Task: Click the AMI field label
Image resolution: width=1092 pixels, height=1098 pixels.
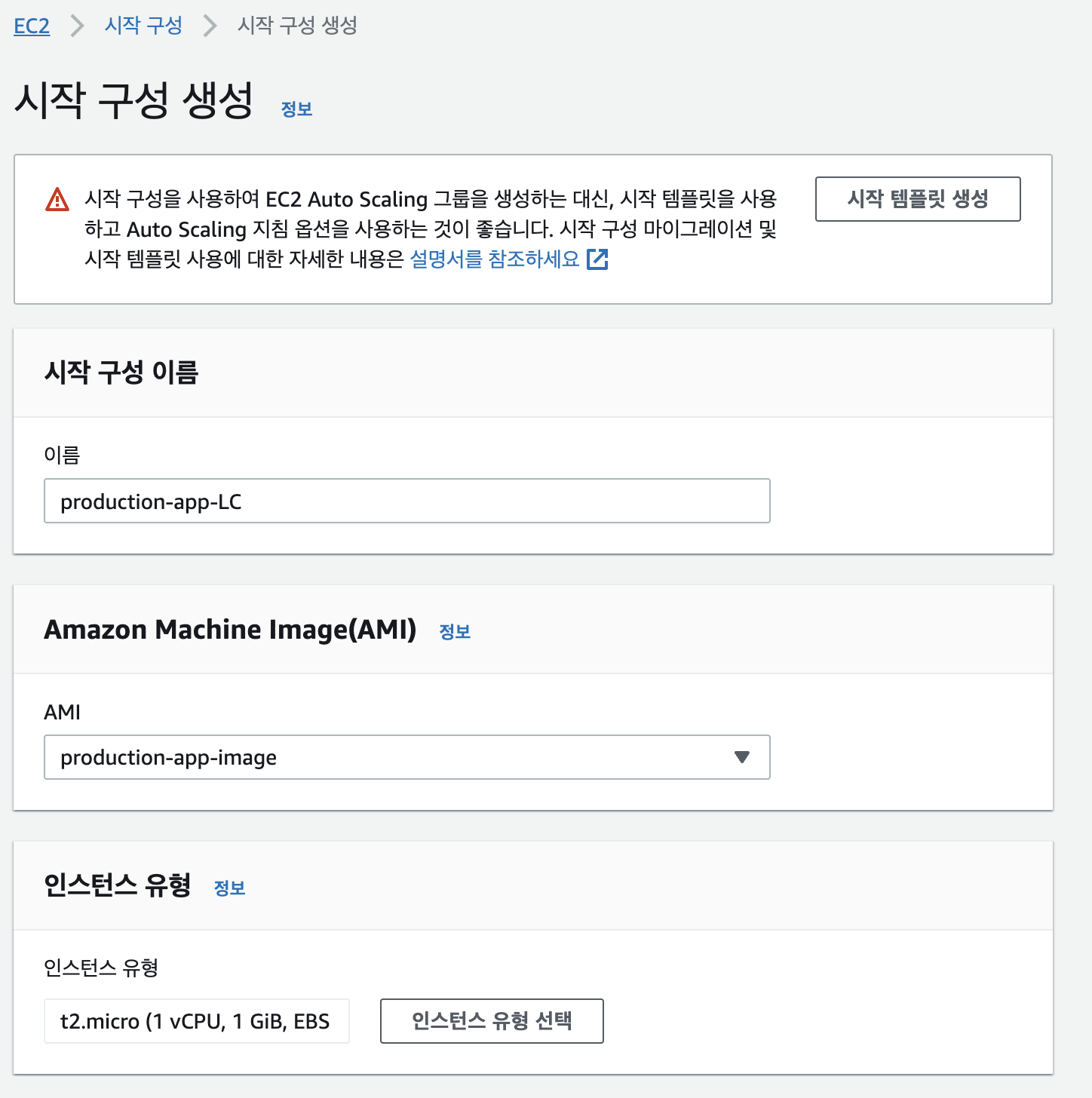Action: pyautogui.click(x=62, y=712)
